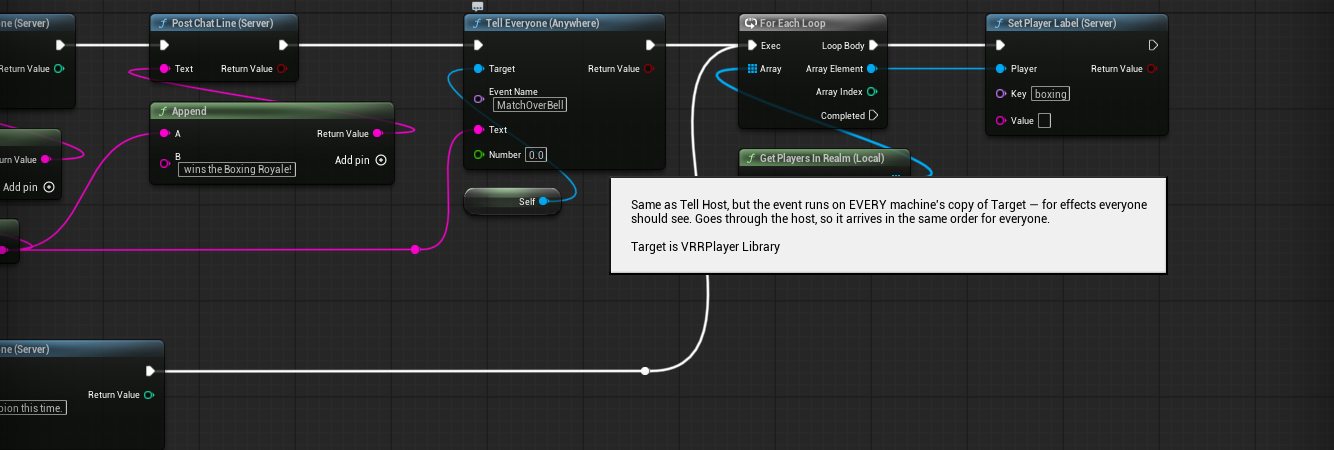
Task: Click the function icon on Tell Everyone node
Action: (476, 22)
